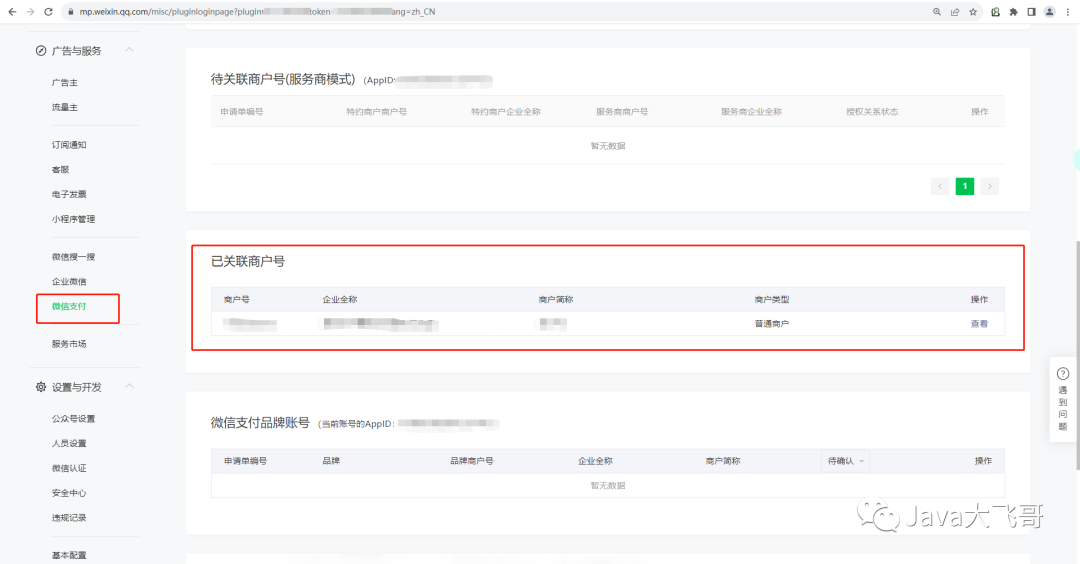Open 安全中心 in the sidebar

[x=69, y=493]
